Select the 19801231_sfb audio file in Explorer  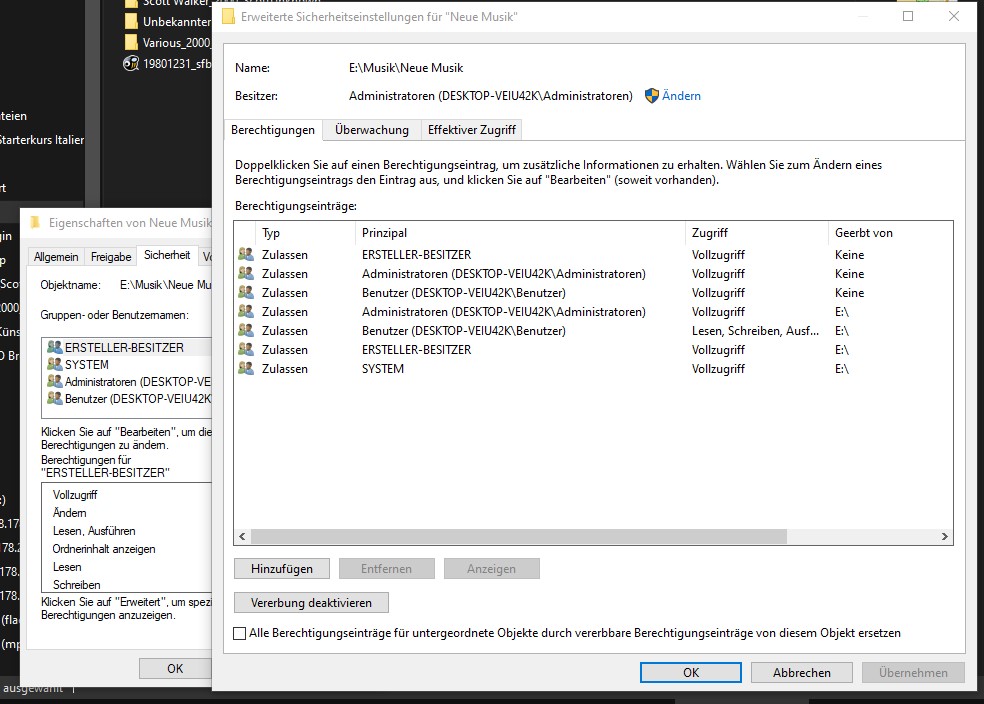click(168, 63)
